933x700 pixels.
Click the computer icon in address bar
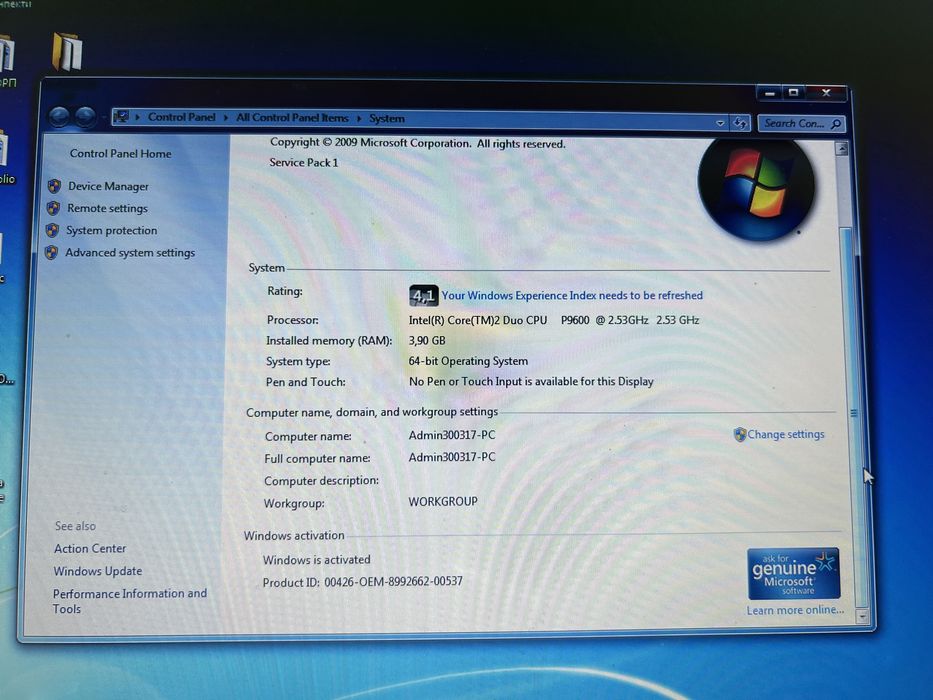tap(121, 117)
